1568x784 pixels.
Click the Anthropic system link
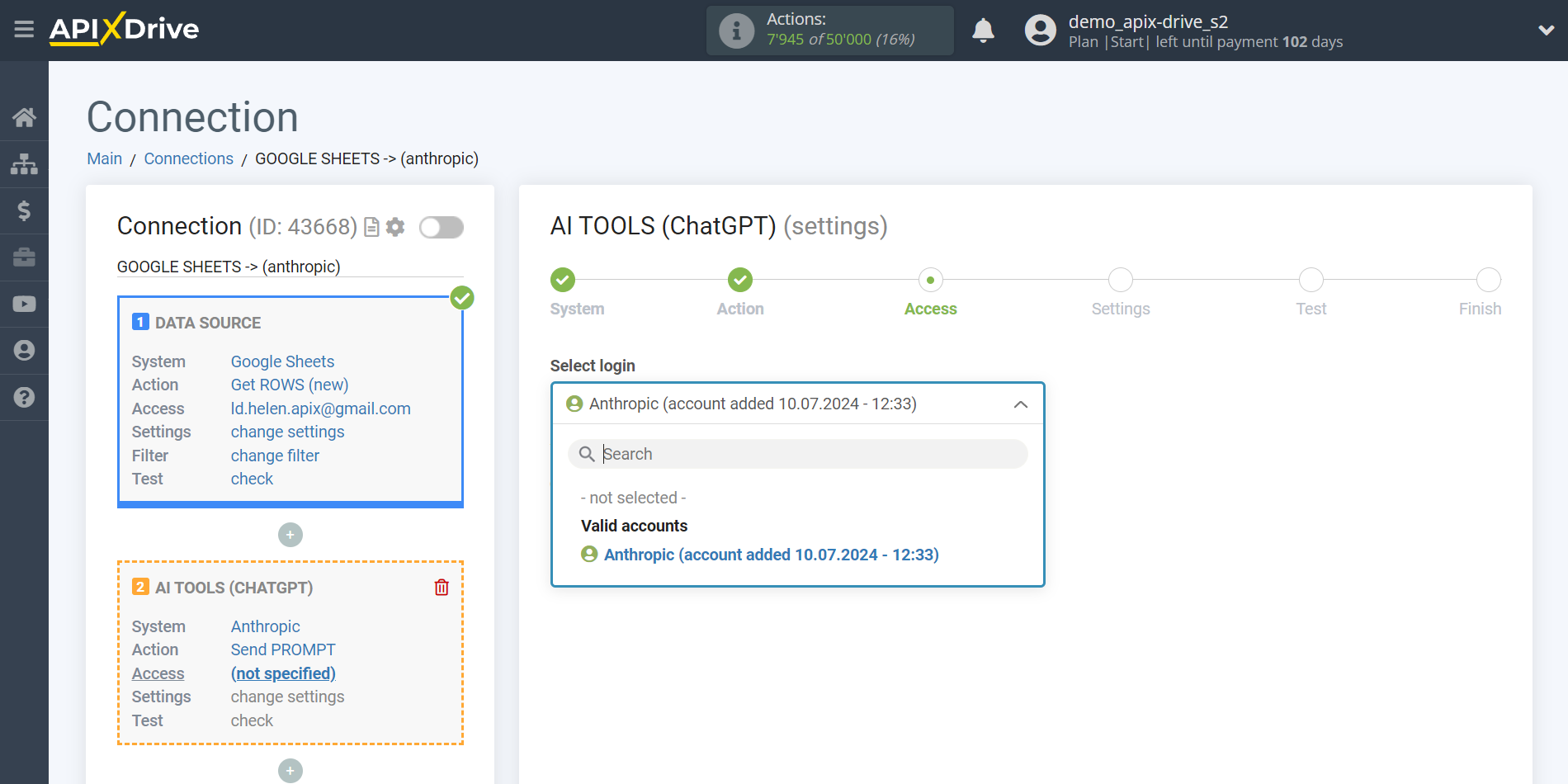click(x=265, y=626)
